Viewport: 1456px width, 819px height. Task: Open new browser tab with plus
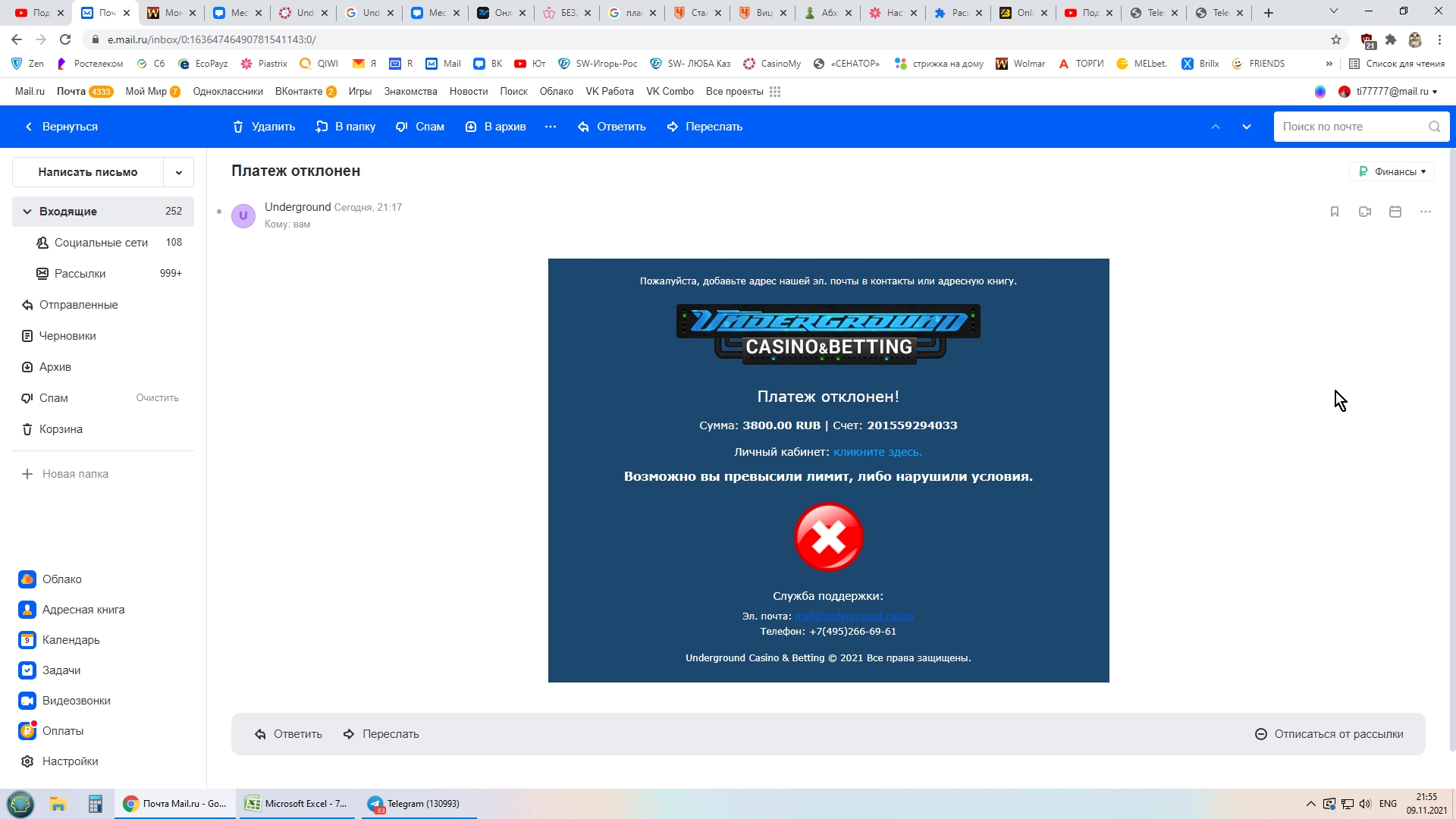[1269, 13]
